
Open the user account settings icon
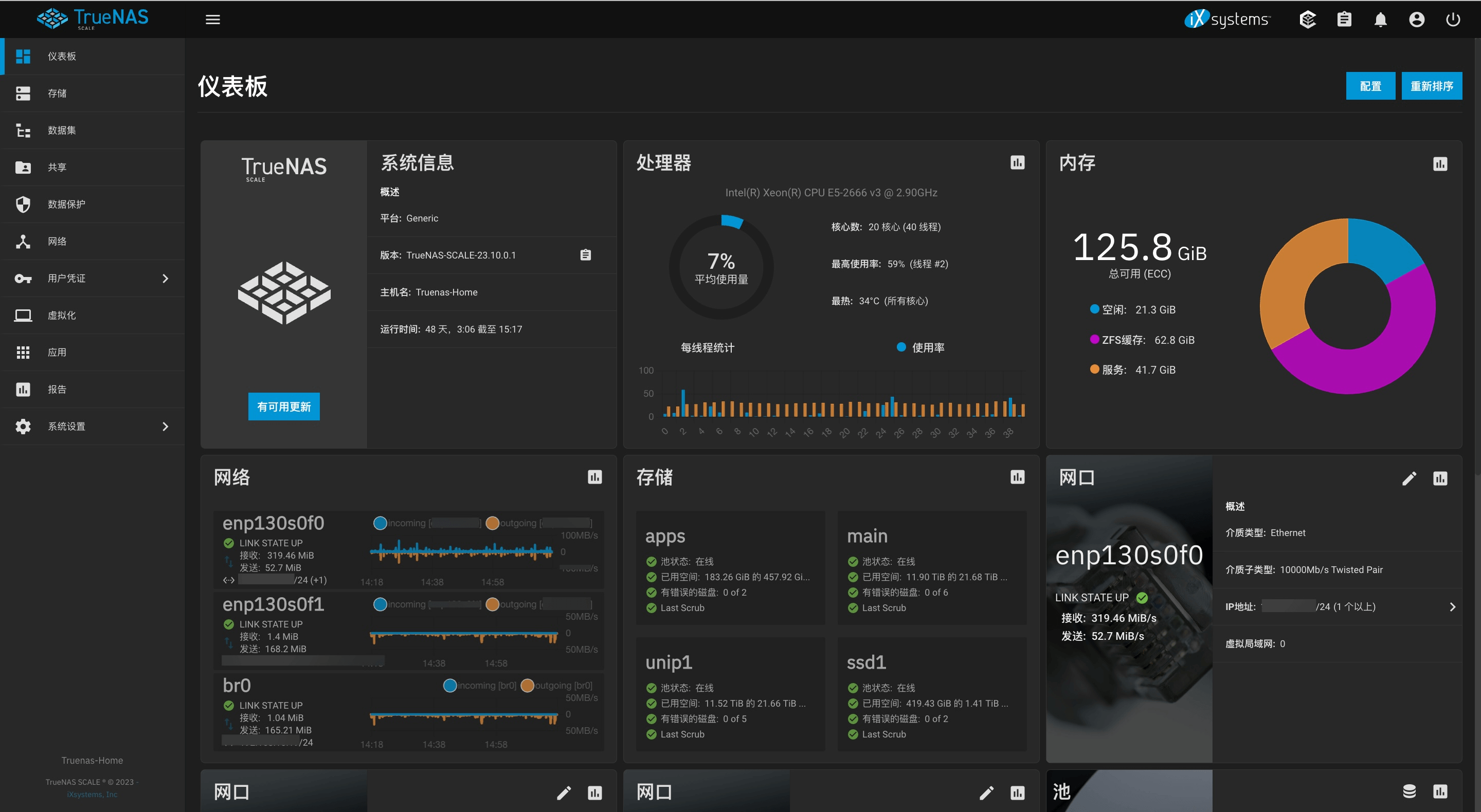pos(1417,20)
